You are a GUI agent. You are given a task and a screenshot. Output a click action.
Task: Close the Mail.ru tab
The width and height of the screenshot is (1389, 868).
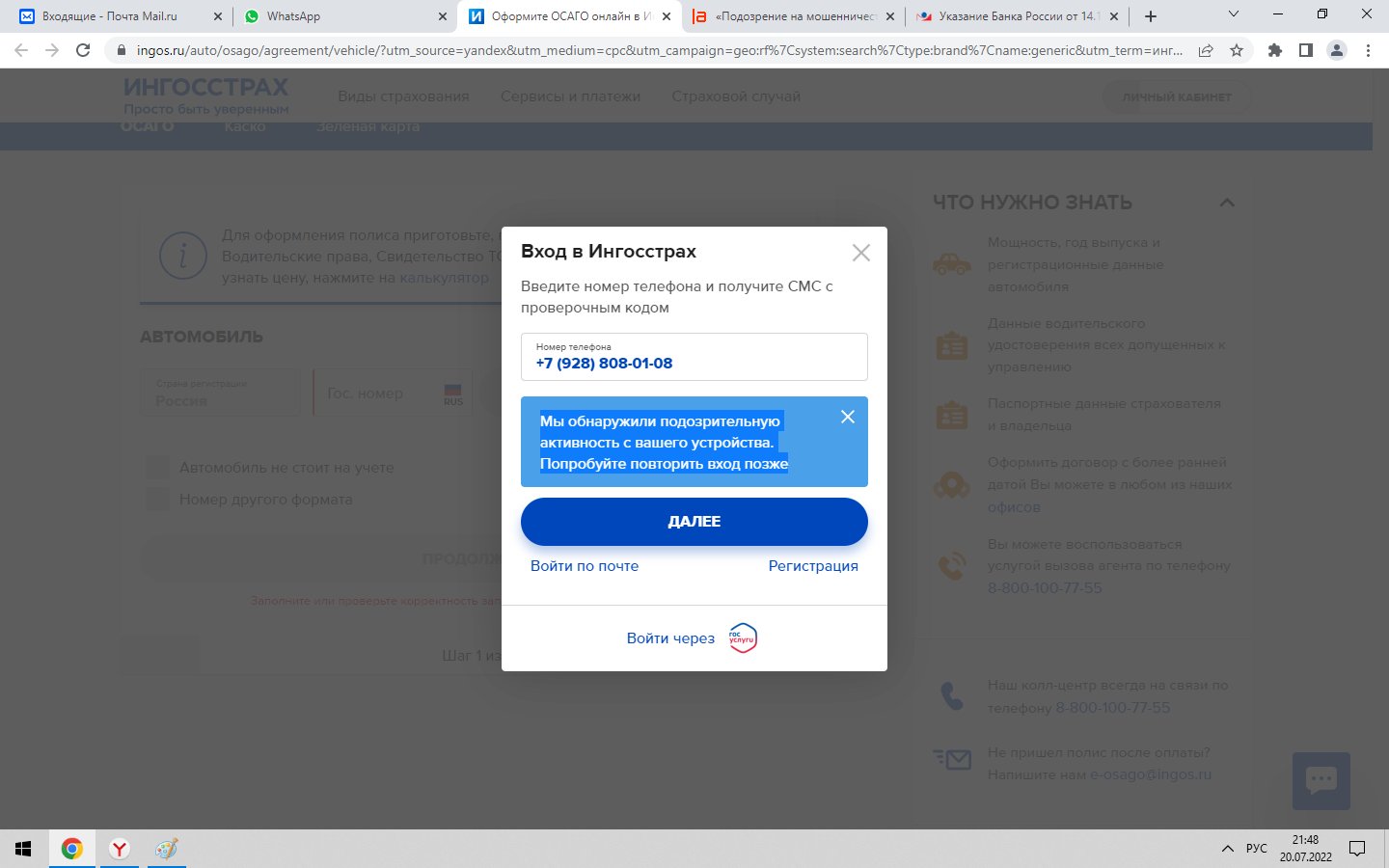click(x=217, y=16)
